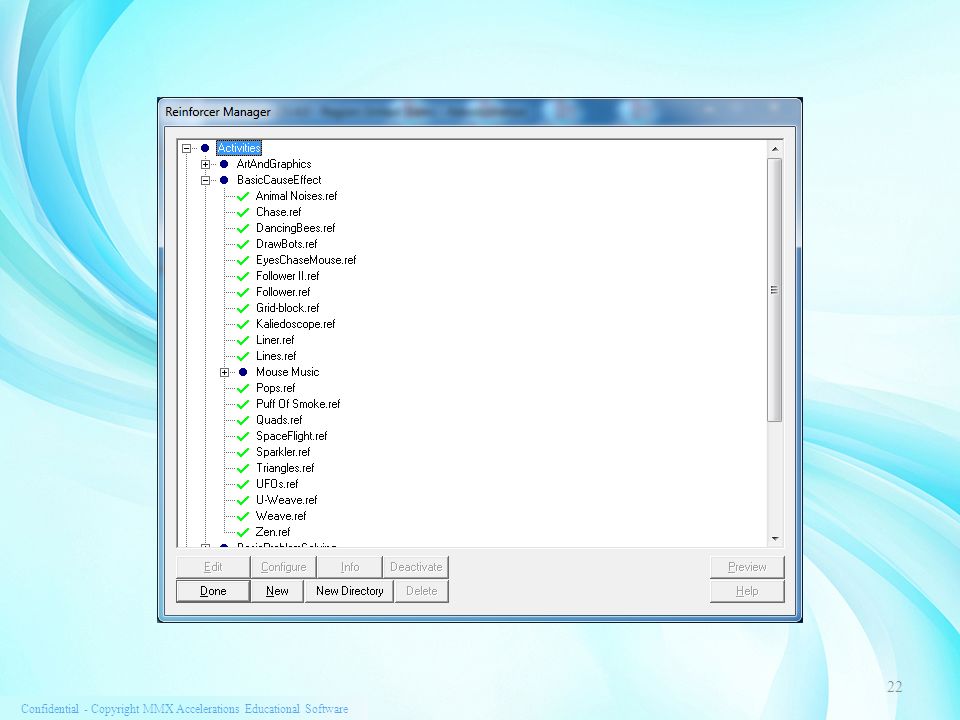Click the green checkmark of Chase.ref

point(243,212)
